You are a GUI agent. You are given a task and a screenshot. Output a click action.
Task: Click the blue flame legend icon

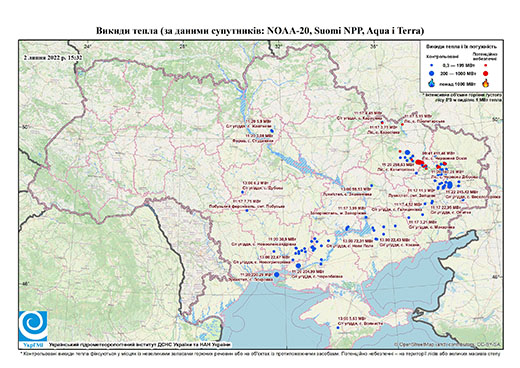coord(432,83)
